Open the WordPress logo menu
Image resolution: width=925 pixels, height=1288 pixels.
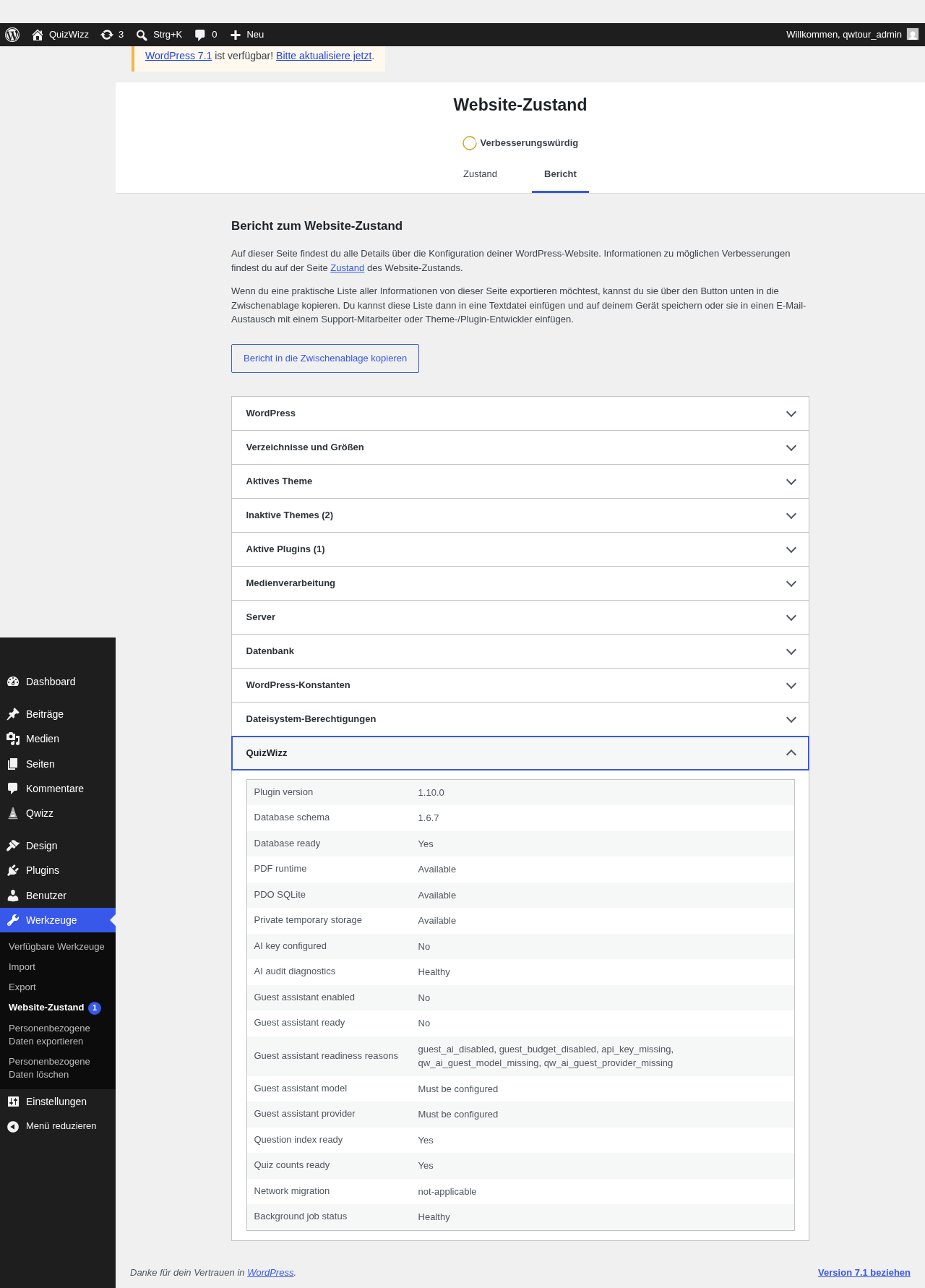12,35
